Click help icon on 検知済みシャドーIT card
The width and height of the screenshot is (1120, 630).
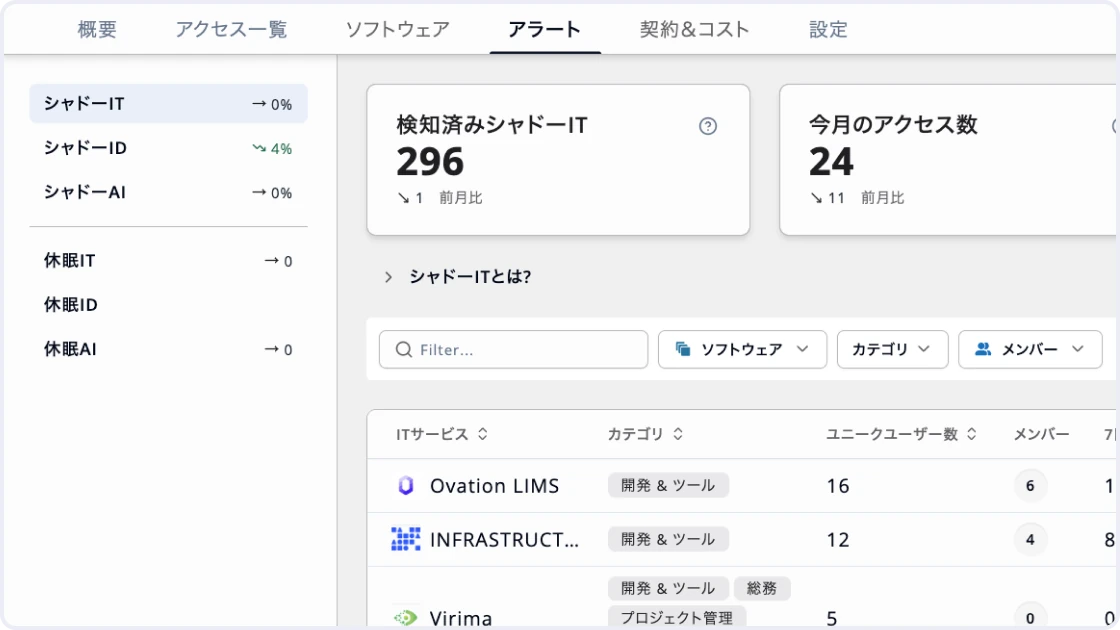(708, 126)
